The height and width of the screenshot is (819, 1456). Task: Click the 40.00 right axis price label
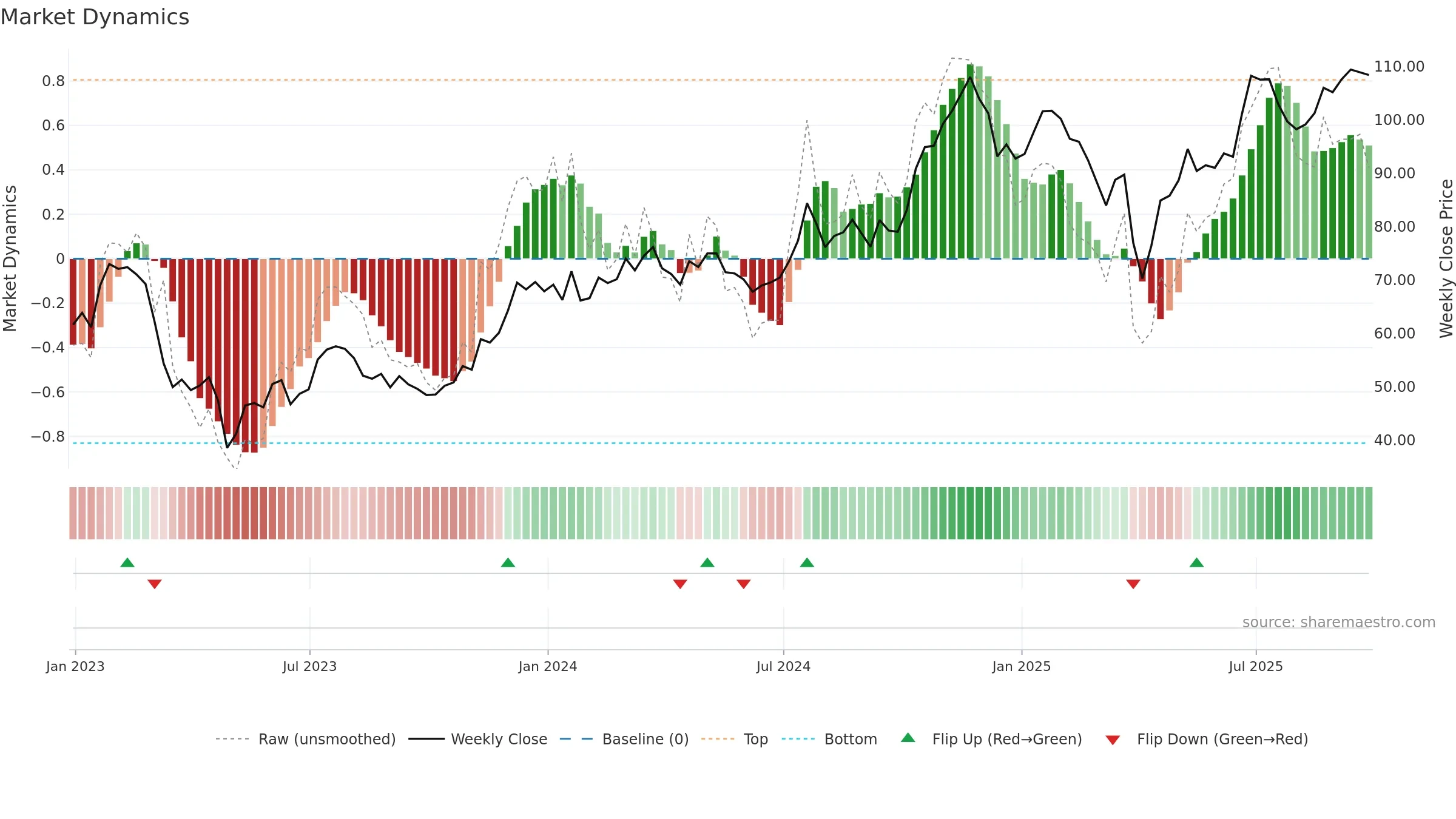click(x=1395, y=440)
